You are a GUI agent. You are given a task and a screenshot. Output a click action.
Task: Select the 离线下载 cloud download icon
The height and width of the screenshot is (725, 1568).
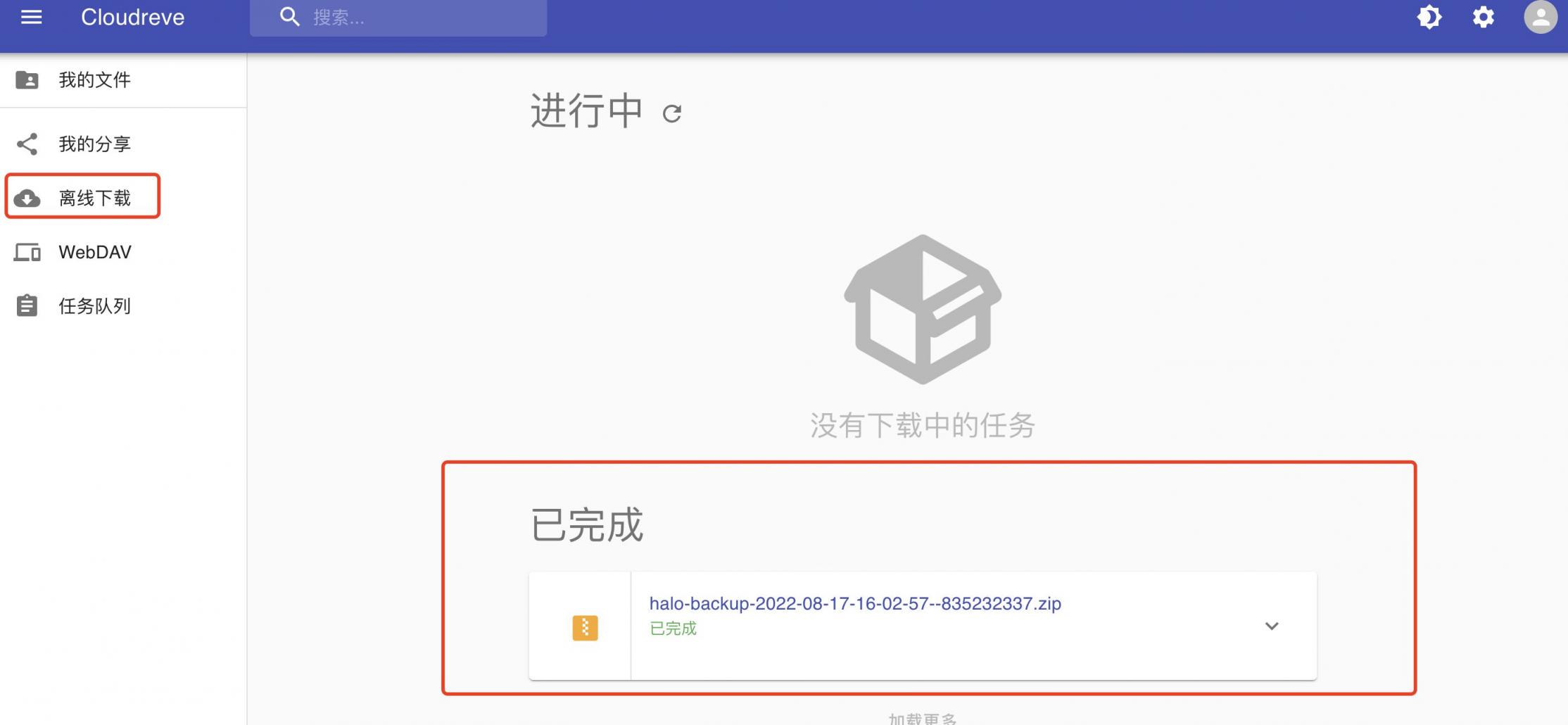pyautogui.click(x=27, y=198)
